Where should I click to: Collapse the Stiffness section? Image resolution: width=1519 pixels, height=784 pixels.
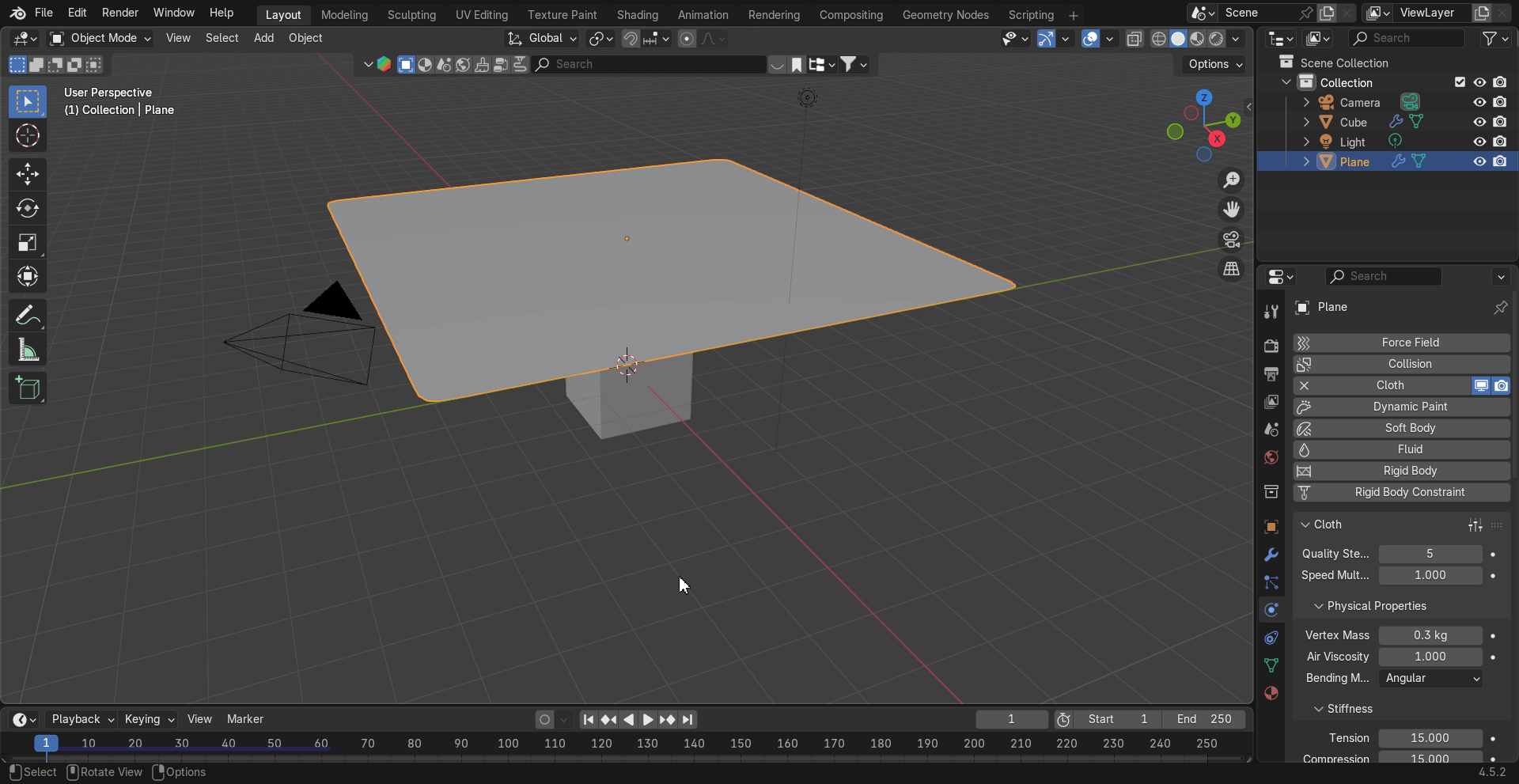[1319, 709]
